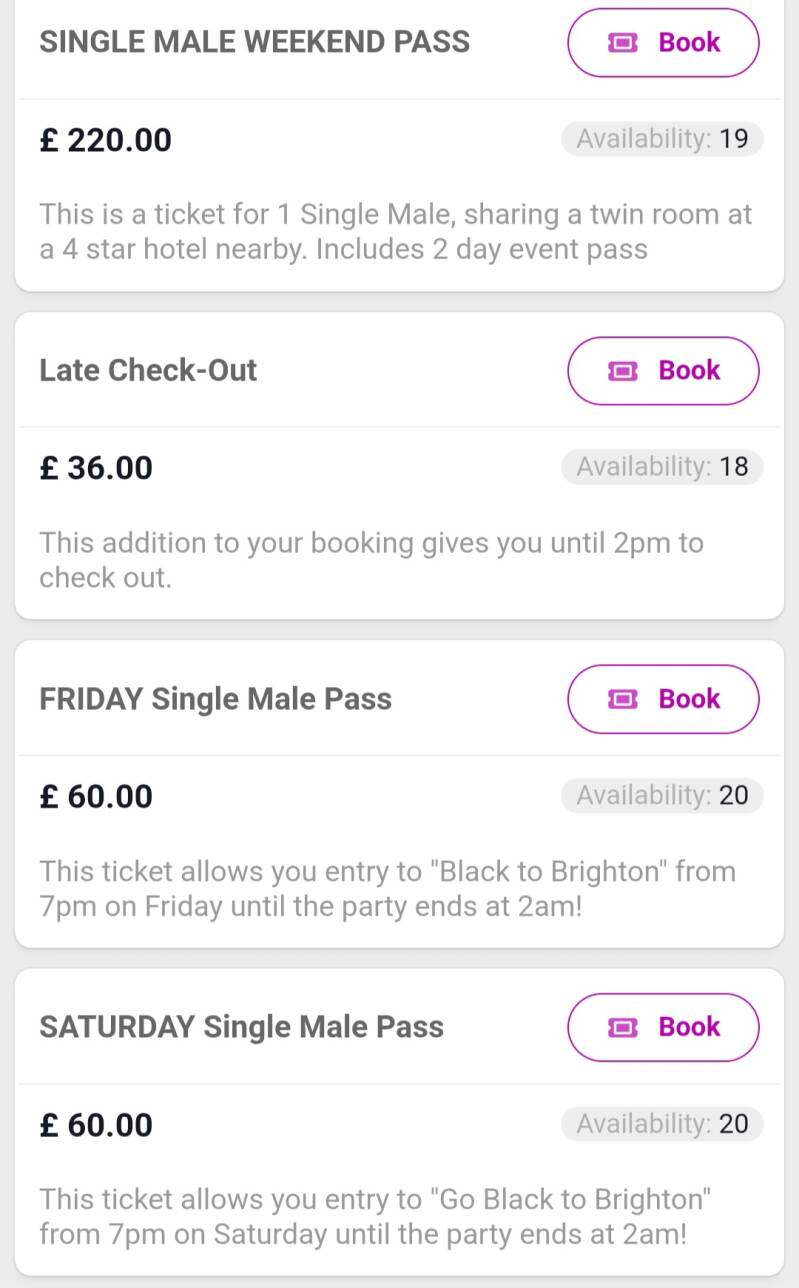
Task: Click the £ 220.00 price
Action: tap(105, 140)
